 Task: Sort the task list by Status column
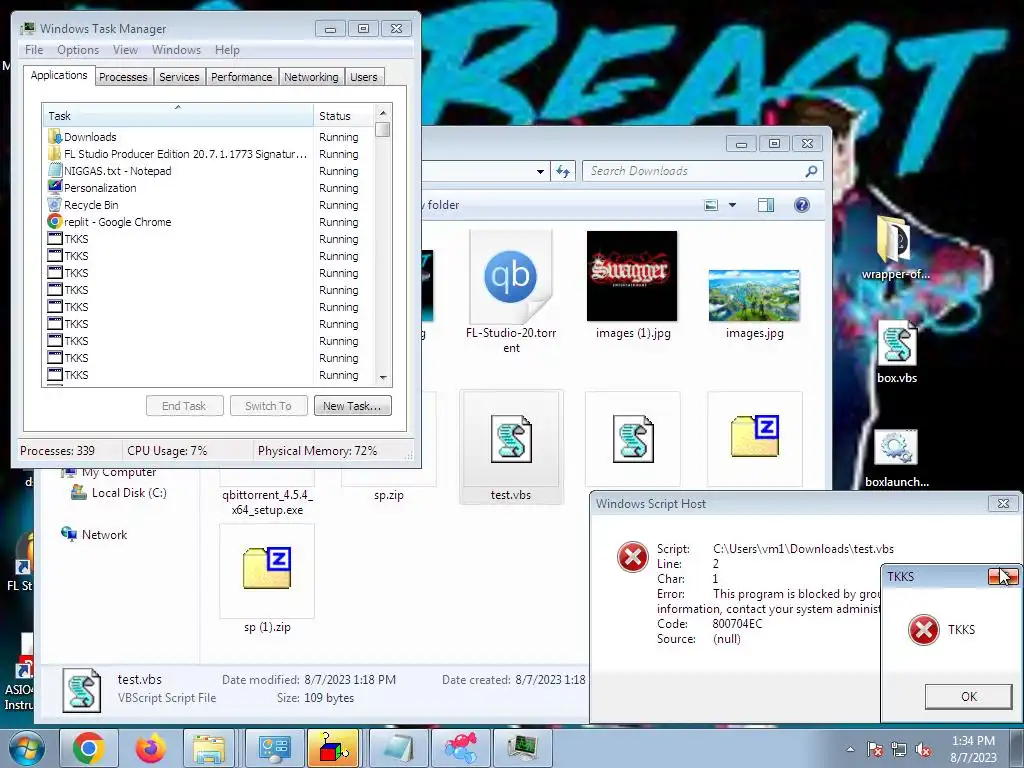pyautogui.click(x=344, y=116)
